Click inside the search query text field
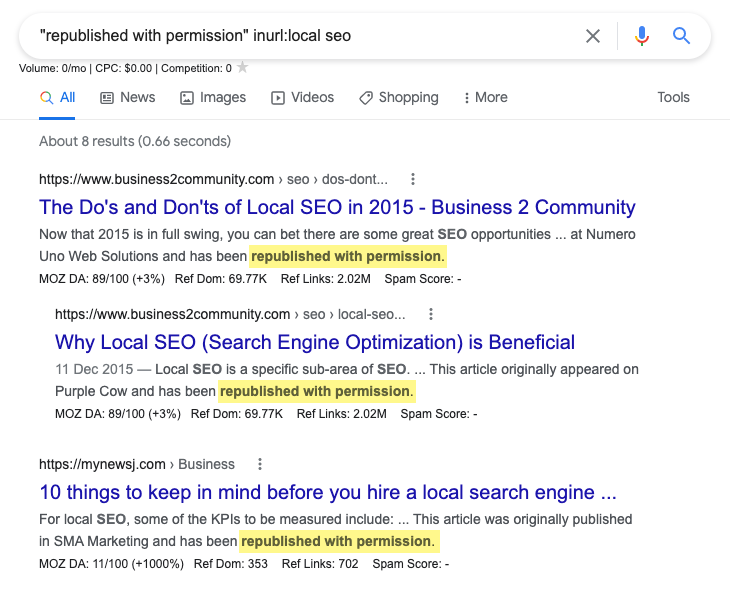This screenshot has height=590, width=730. tap(300, 36)
